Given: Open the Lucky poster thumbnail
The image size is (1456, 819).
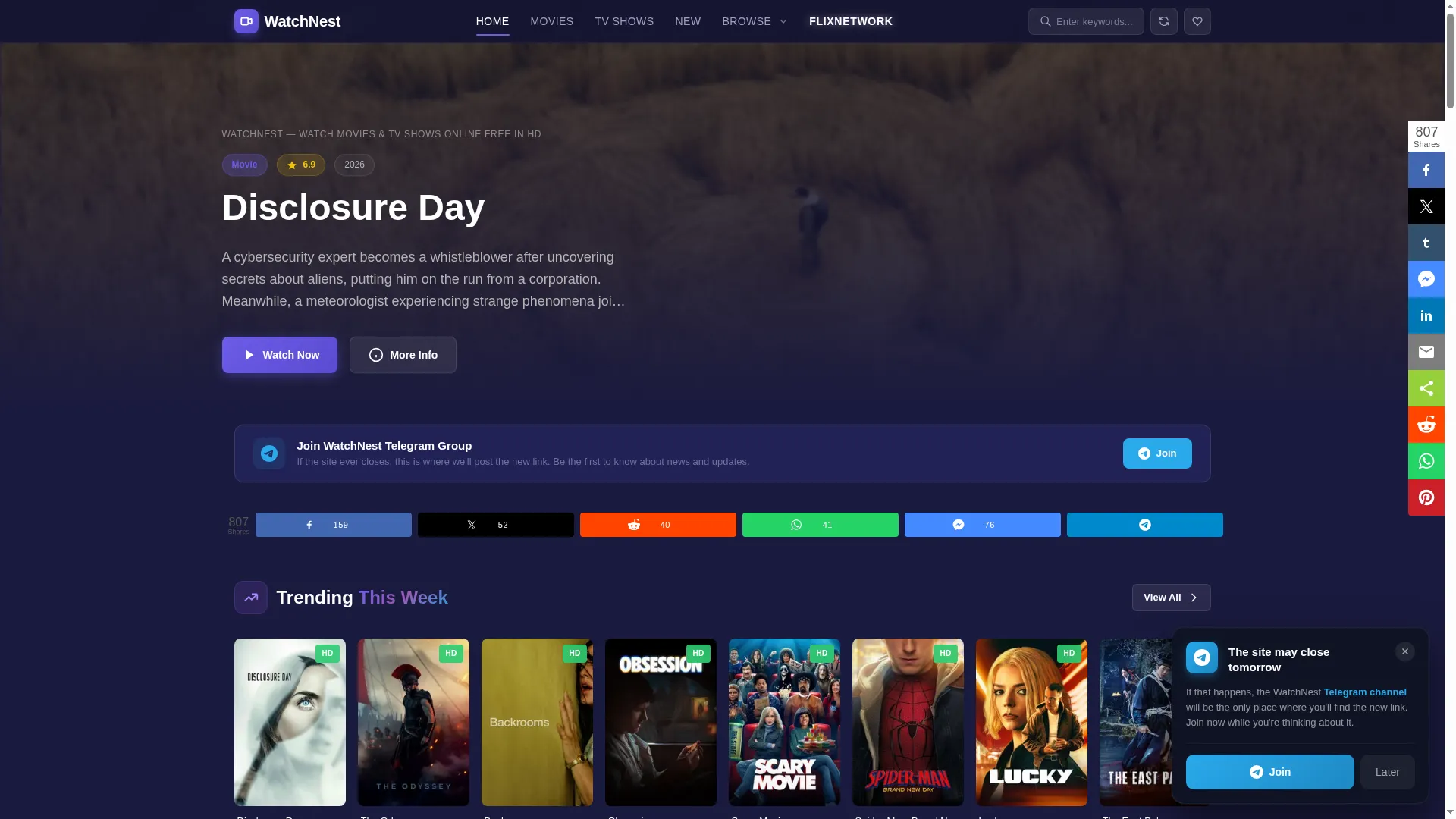Looking at the screenshot, I should (x=1031, y=722).
